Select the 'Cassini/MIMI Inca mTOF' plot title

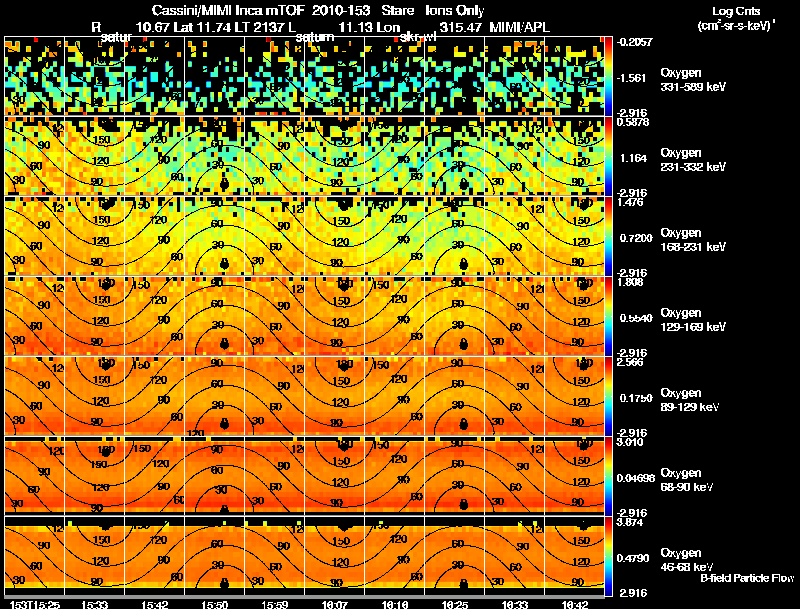pyautogui.click(x=229, y=10)
